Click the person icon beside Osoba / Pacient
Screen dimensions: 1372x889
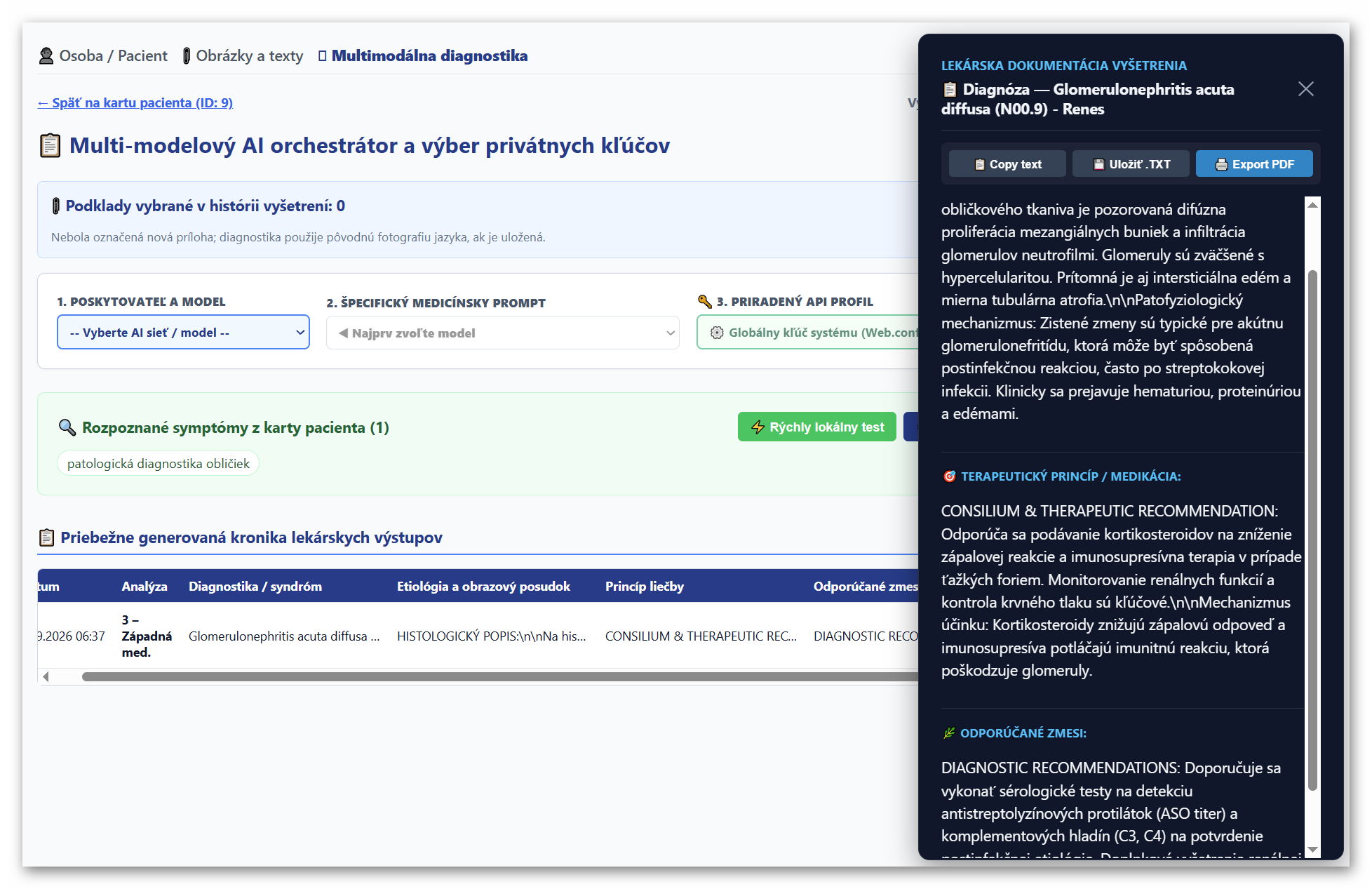point(46,55)
